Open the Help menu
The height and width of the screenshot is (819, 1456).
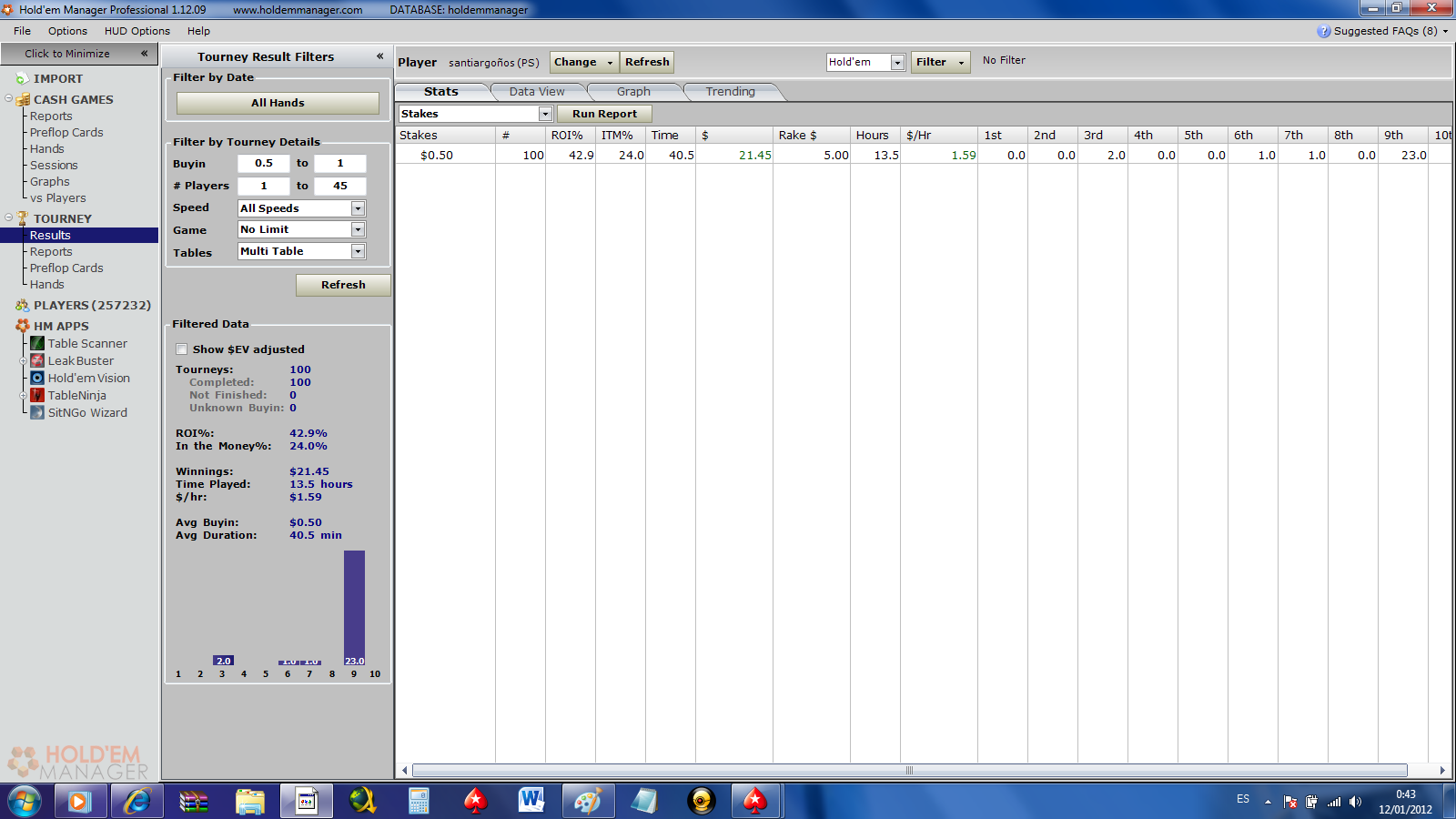click(198, 31)
